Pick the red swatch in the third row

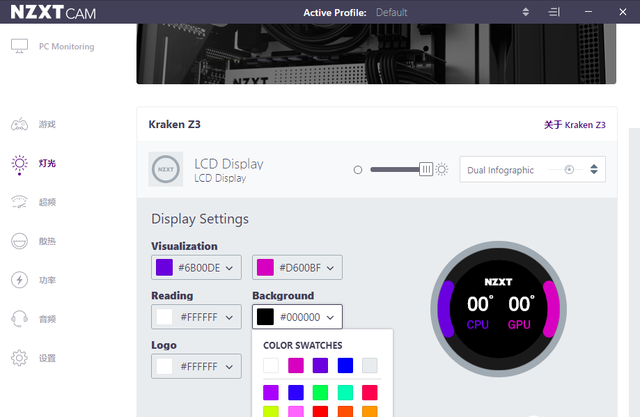(x=320, y=411)
